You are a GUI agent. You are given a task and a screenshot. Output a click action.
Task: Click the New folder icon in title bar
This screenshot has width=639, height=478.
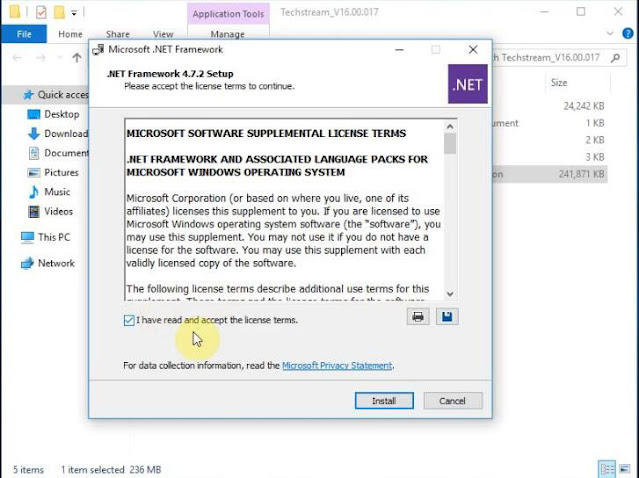click(x=59, y=12)
